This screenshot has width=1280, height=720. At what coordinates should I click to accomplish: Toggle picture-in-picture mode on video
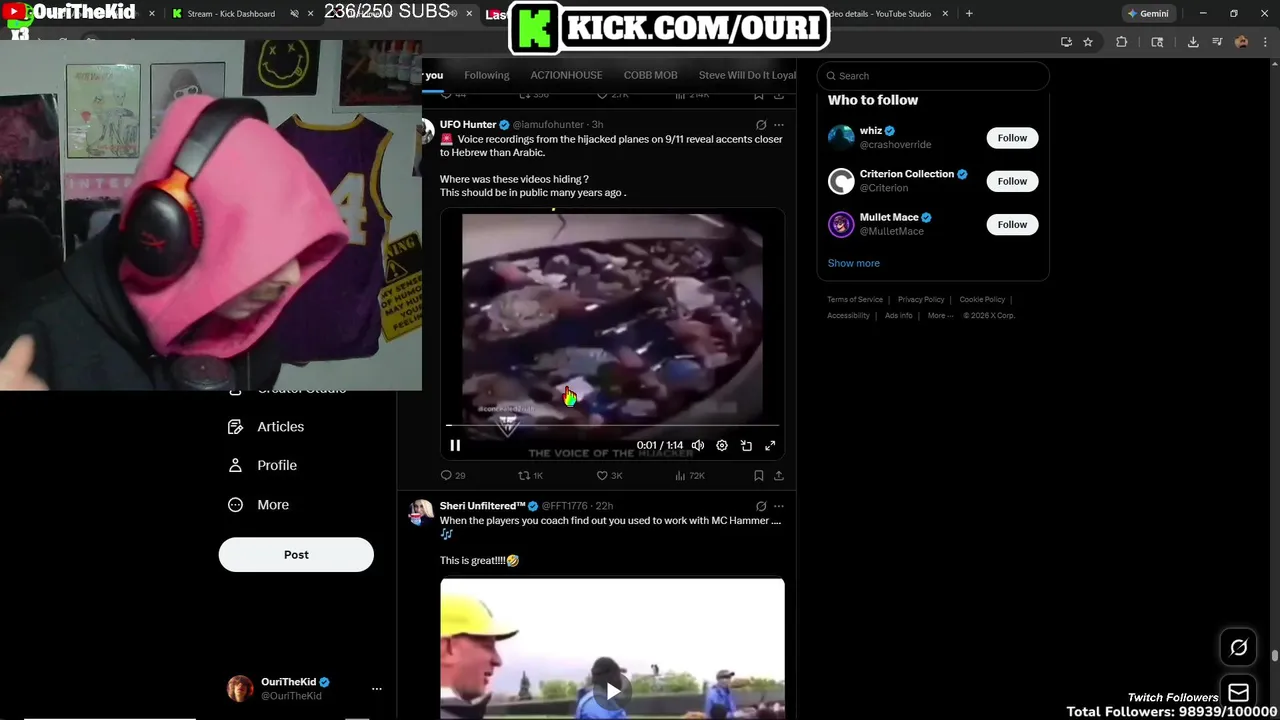[746, 446]
